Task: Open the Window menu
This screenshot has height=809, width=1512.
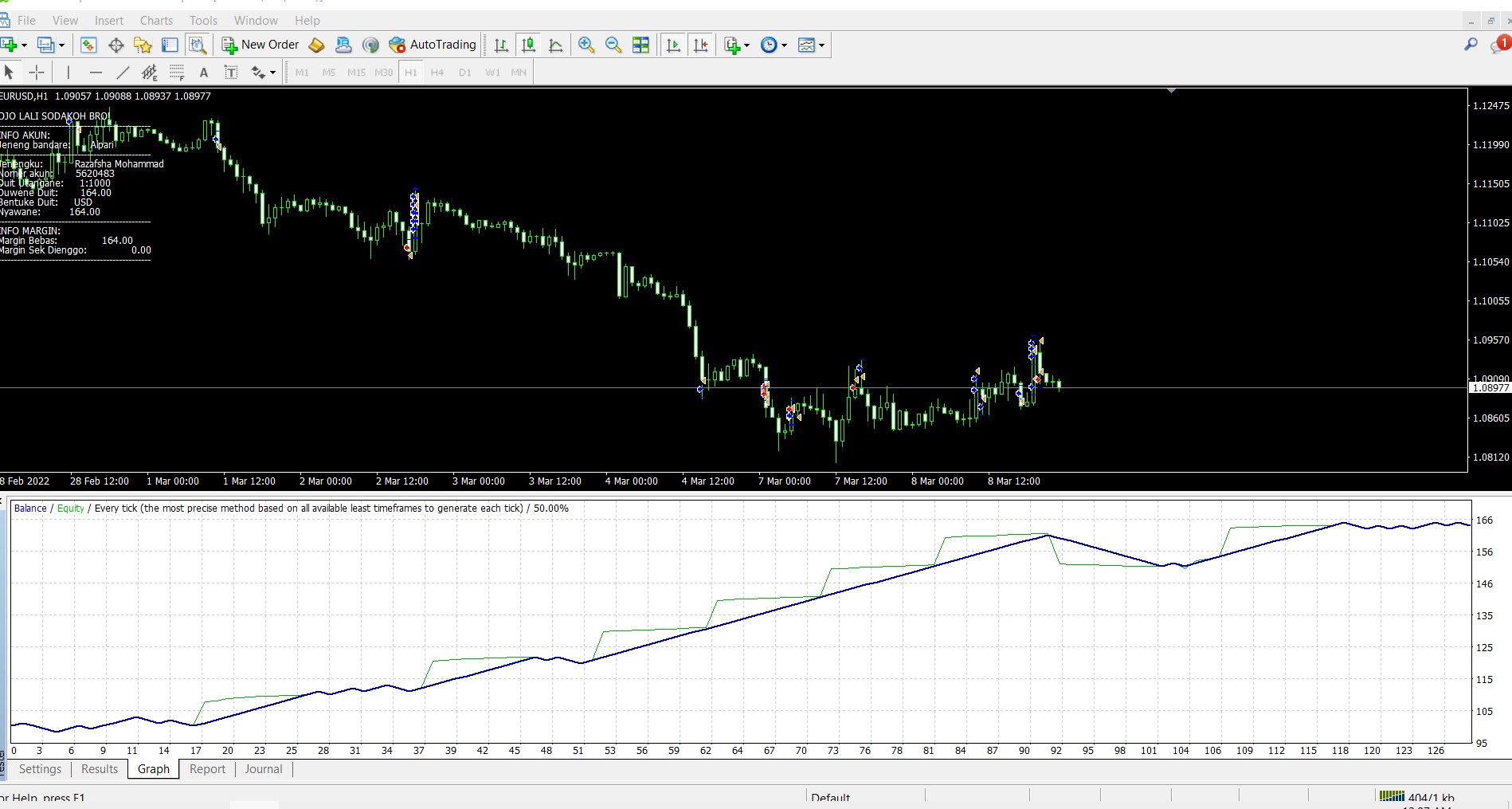Action: (x=256, y=21)
